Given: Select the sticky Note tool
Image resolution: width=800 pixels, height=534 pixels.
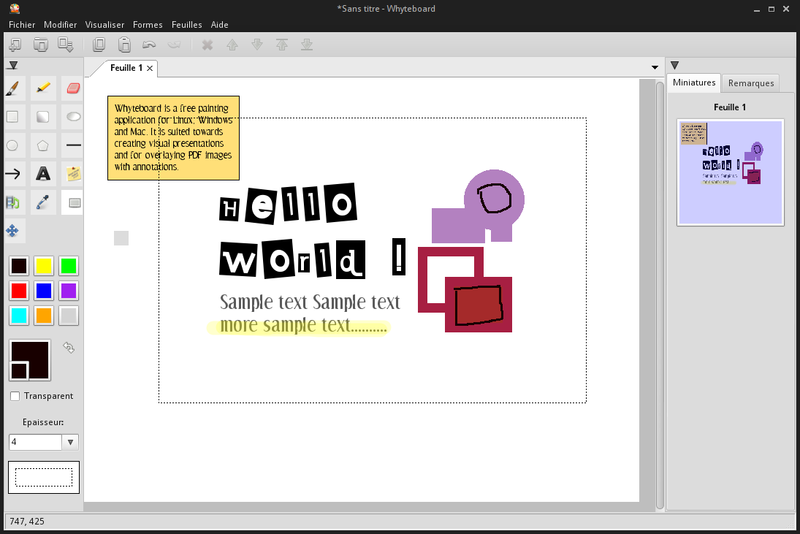Looking at the screenshot, I should point(73,174).
